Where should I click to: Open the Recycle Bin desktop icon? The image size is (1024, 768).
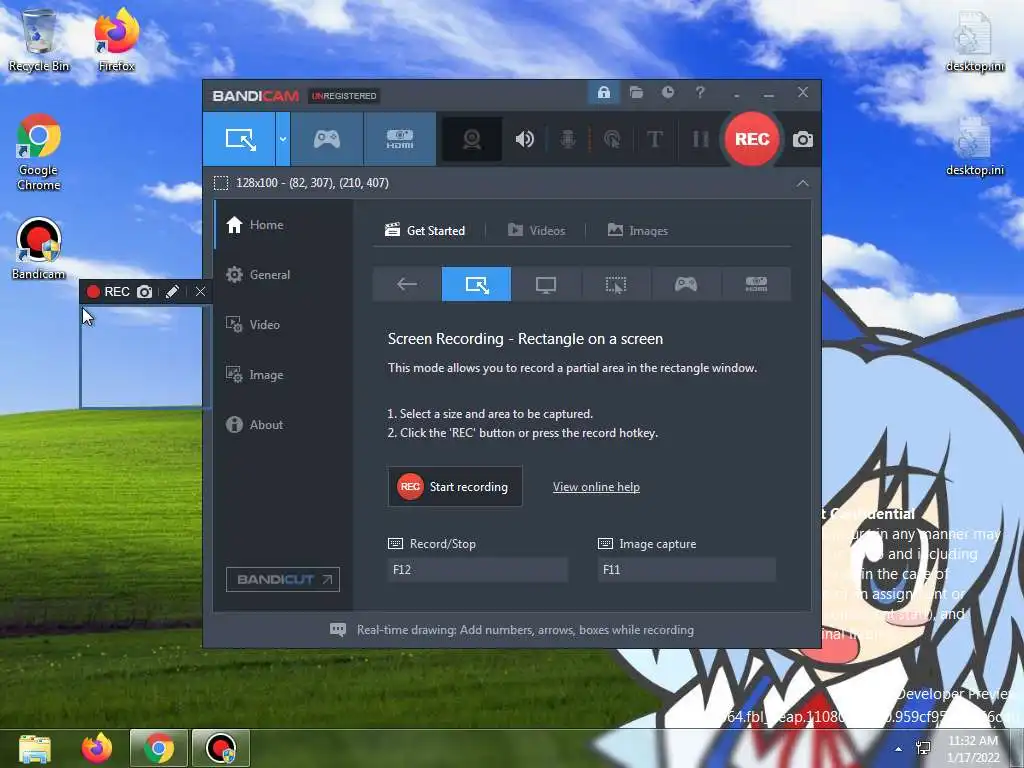(39, 40)
